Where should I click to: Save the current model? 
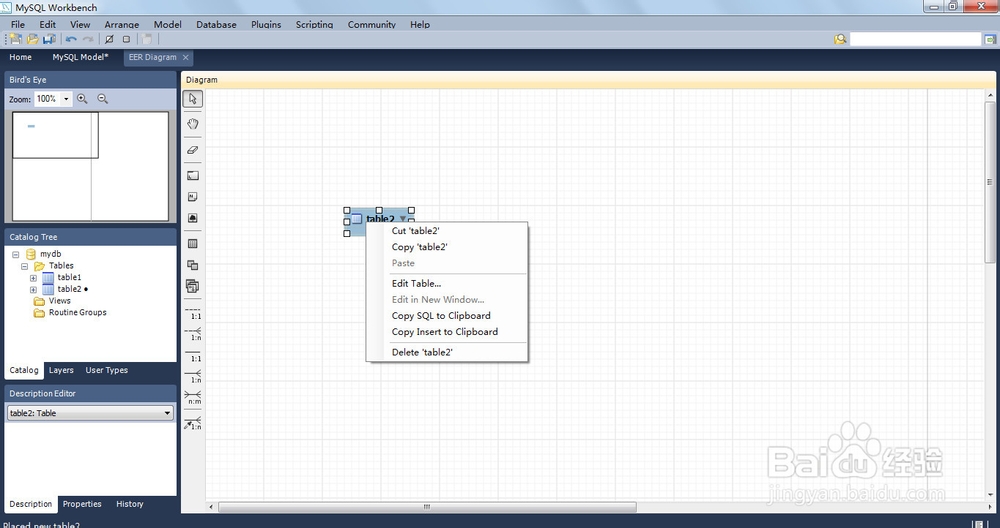pyautogui.click(x=49, y=40)
